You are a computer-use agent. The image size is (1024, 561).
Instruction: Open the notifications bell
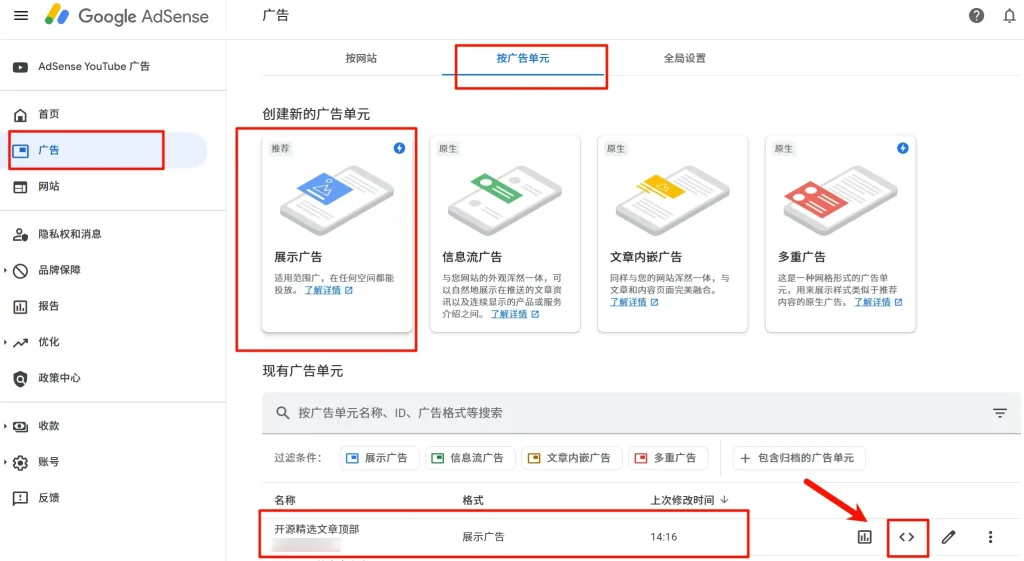(x=1009, y=16)
